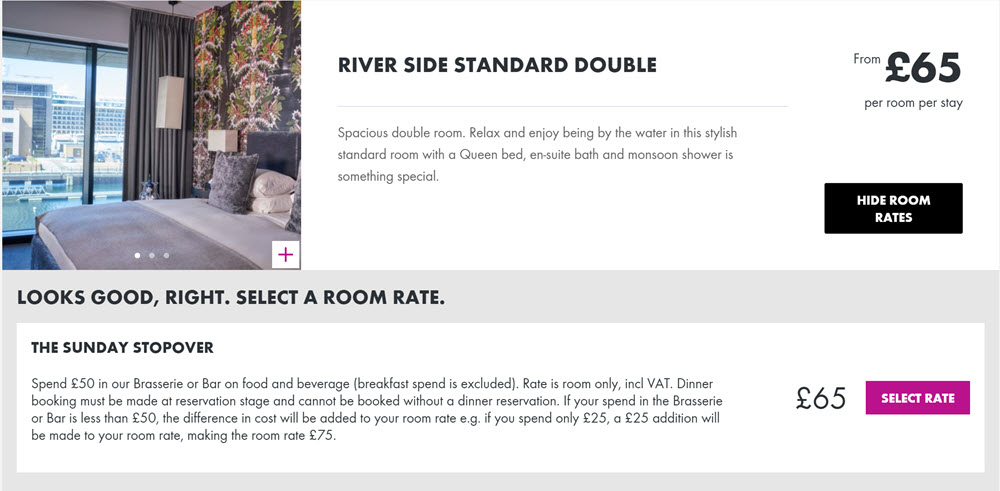Click the large From £65 price

(x=922, y=68)
